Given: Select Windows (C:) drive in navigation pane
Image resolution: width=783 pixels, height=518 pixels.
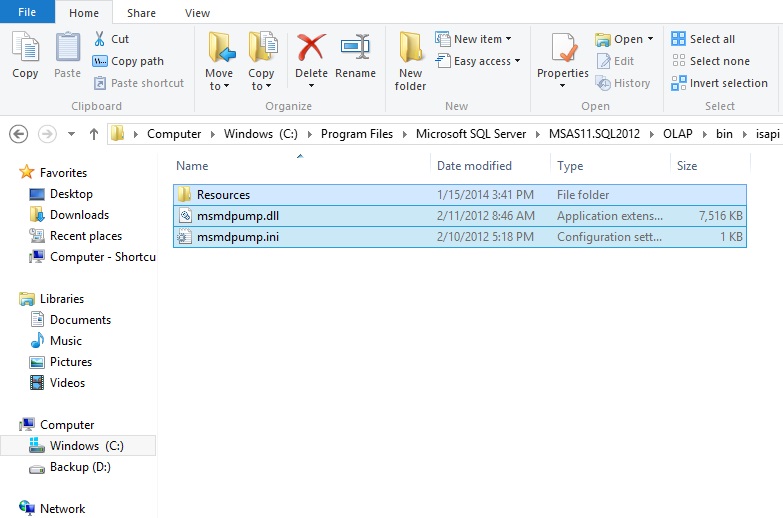Looking at the screenshot, I should coord(78,446).
